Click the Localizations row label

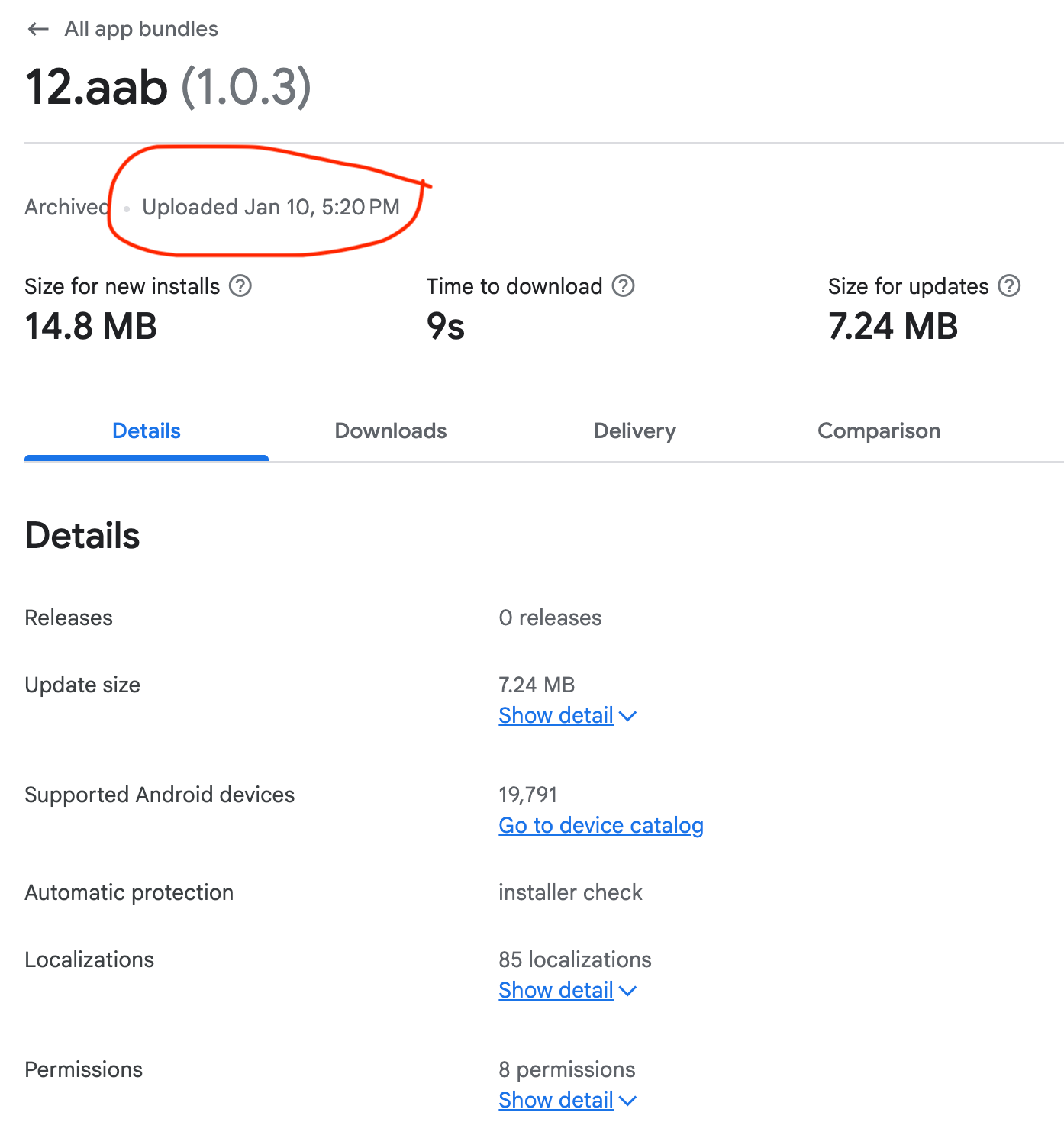[89, 960]
